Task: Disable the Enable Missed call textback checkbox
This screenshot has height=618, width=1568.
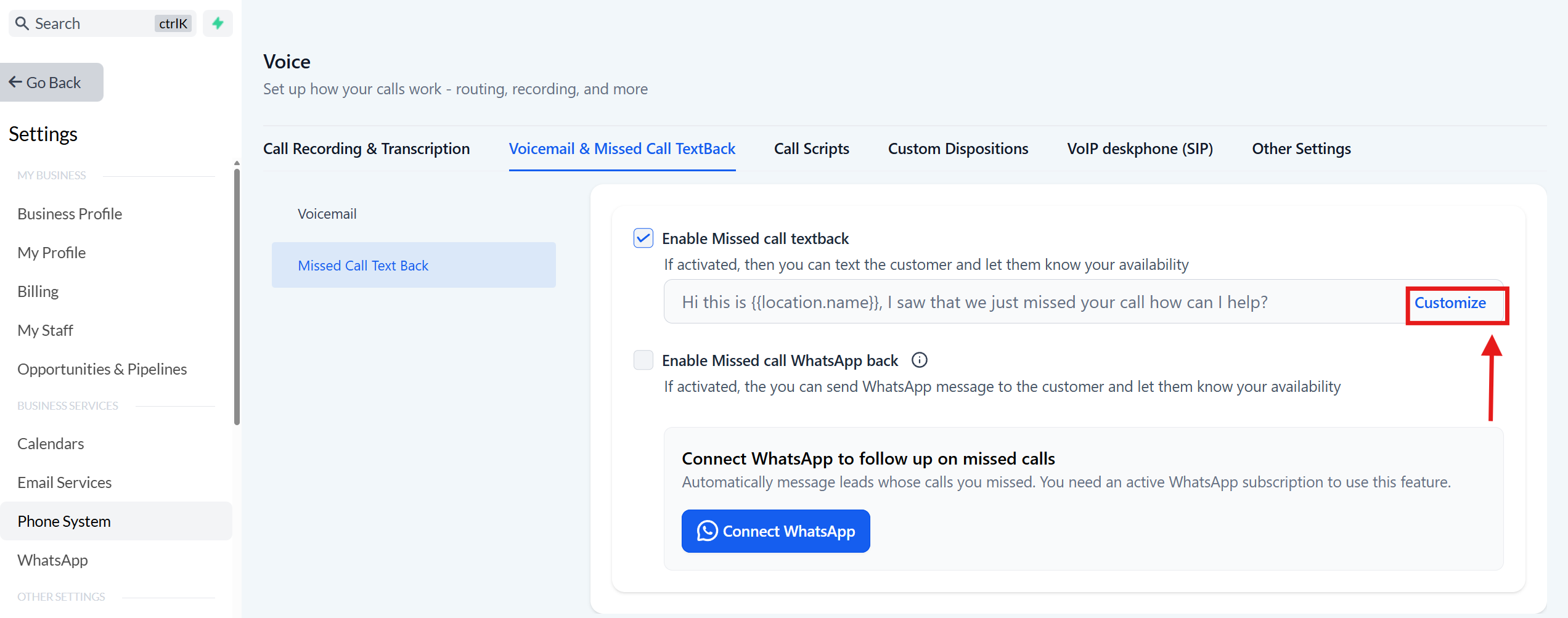Action: click(x=643, y=238)
